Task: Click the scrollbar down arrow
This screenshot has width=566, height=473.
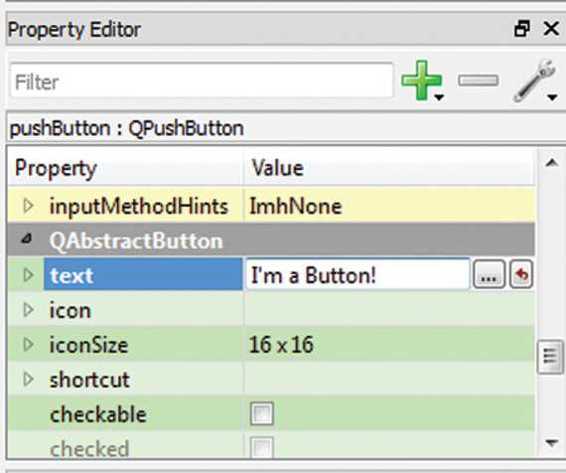Action: pos(551,442)
